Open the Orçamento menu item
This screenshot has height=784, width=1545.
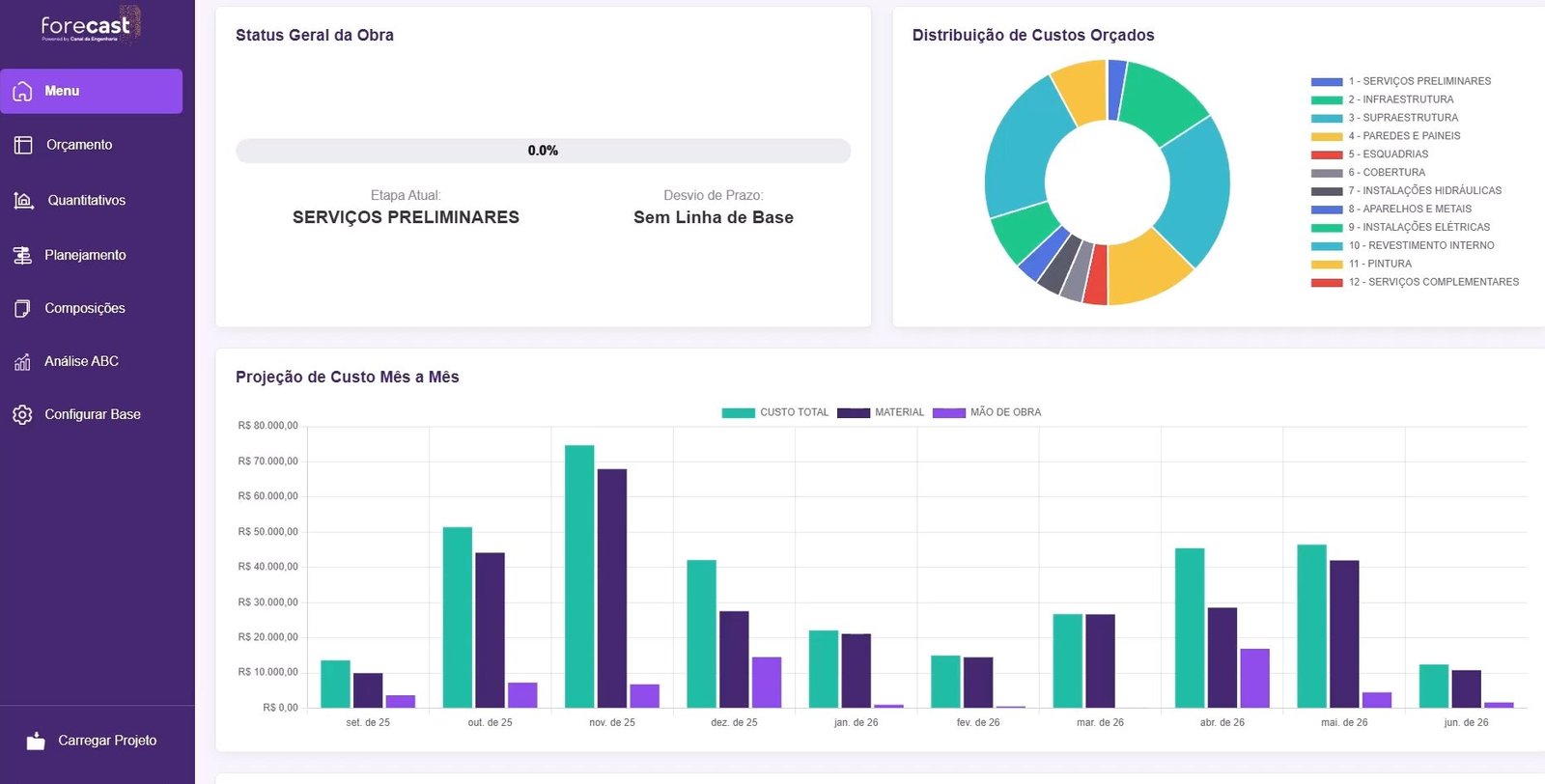coord(79,145)
